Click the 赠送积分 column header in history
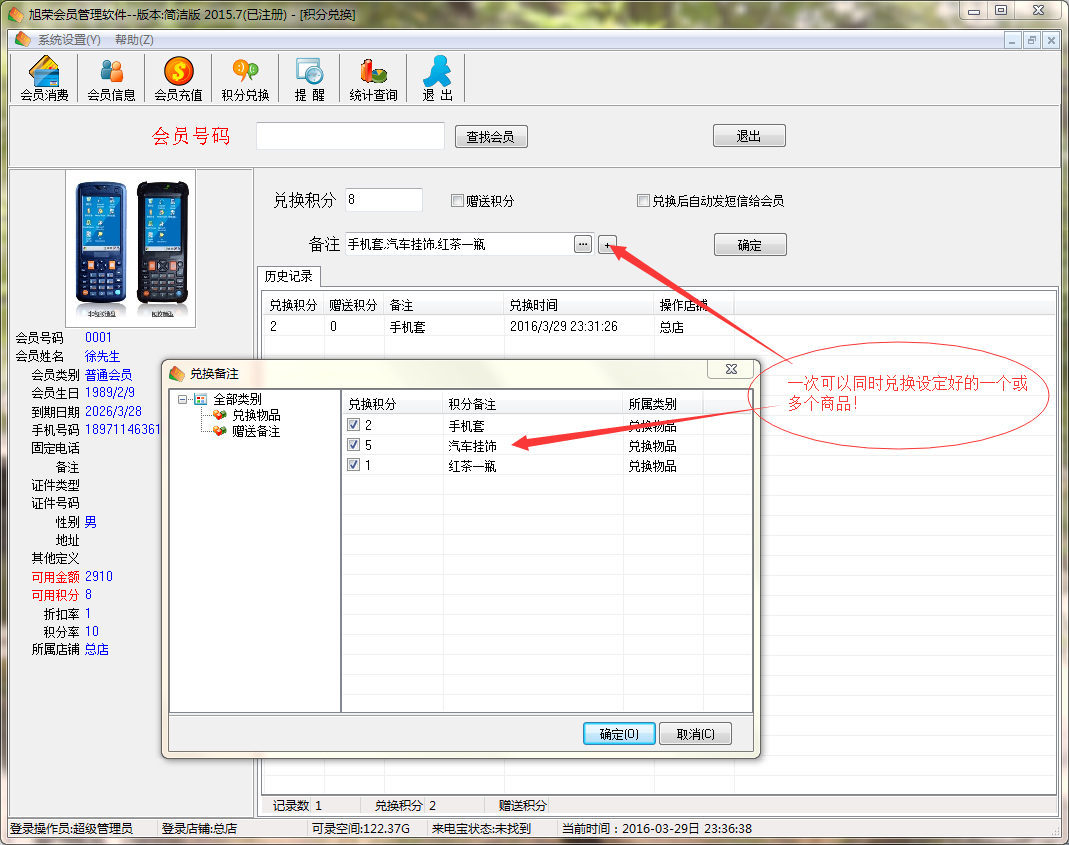 coord(354,305)
